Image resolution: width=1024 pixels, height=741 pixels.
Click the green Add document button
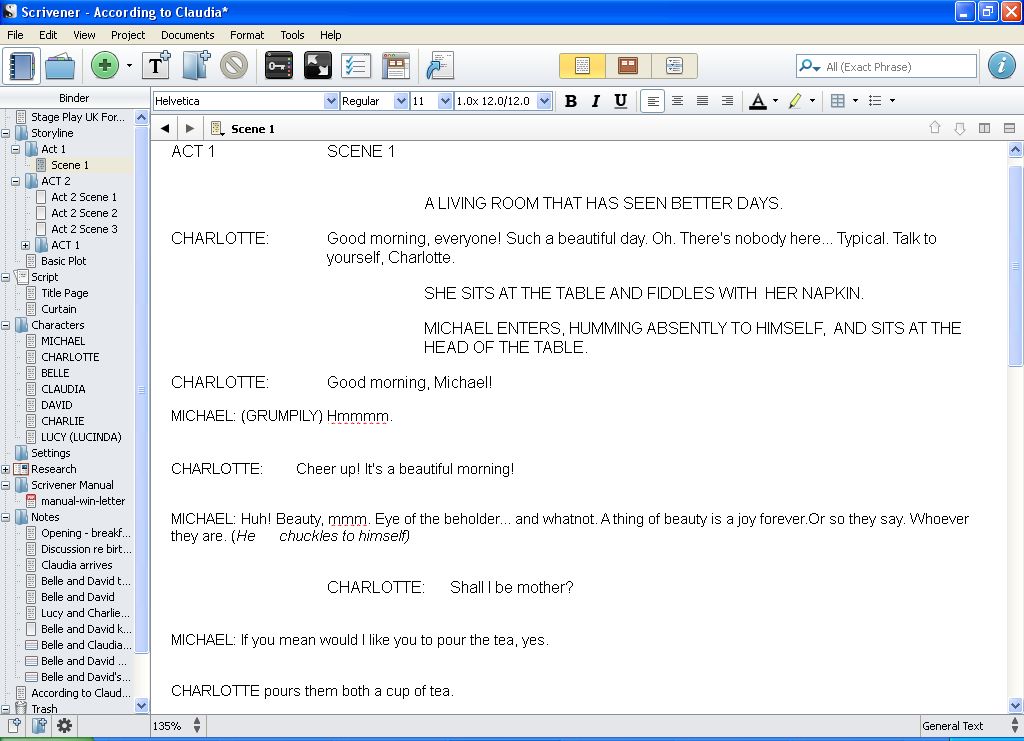[x=104, y=65]
